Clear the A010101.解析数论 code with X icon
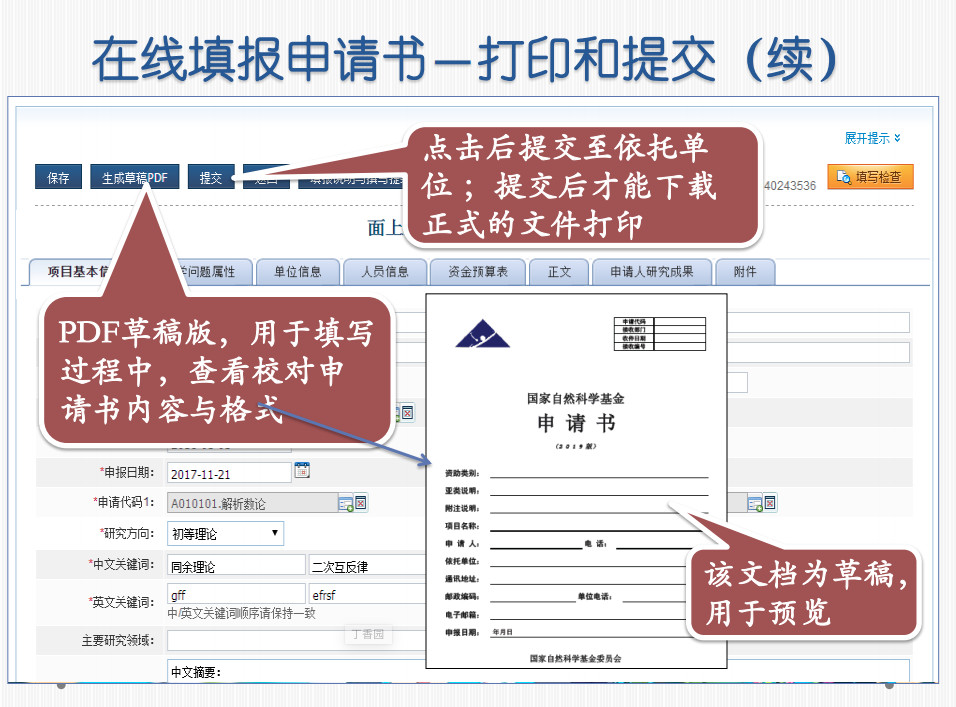956x707 pixels. 361,503
